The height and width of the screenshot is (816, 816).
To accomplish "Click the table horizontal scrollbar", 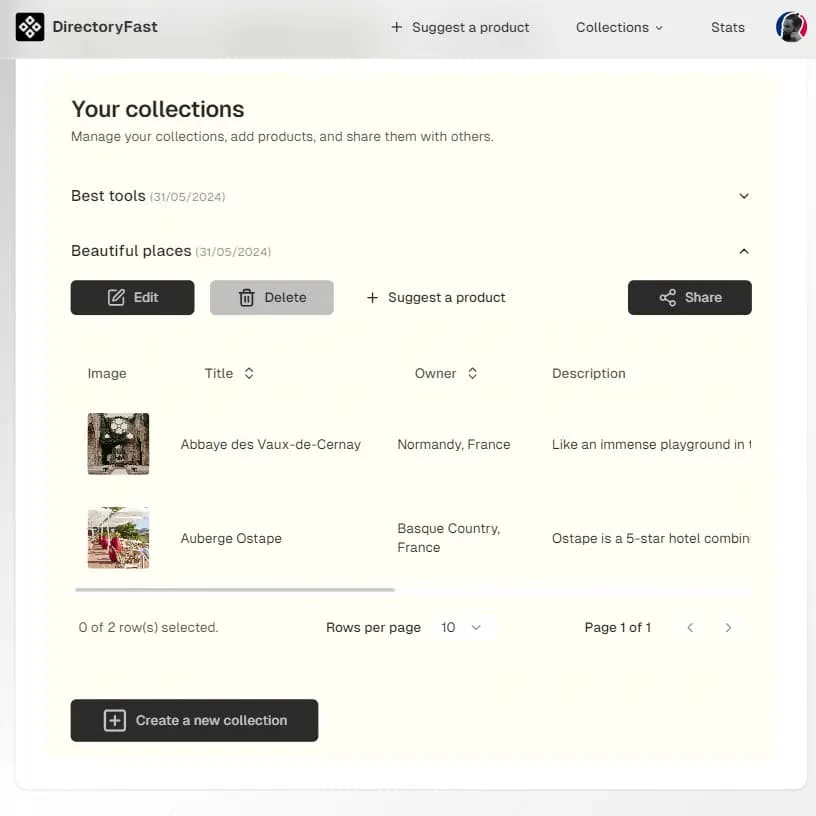I will 235,590.
